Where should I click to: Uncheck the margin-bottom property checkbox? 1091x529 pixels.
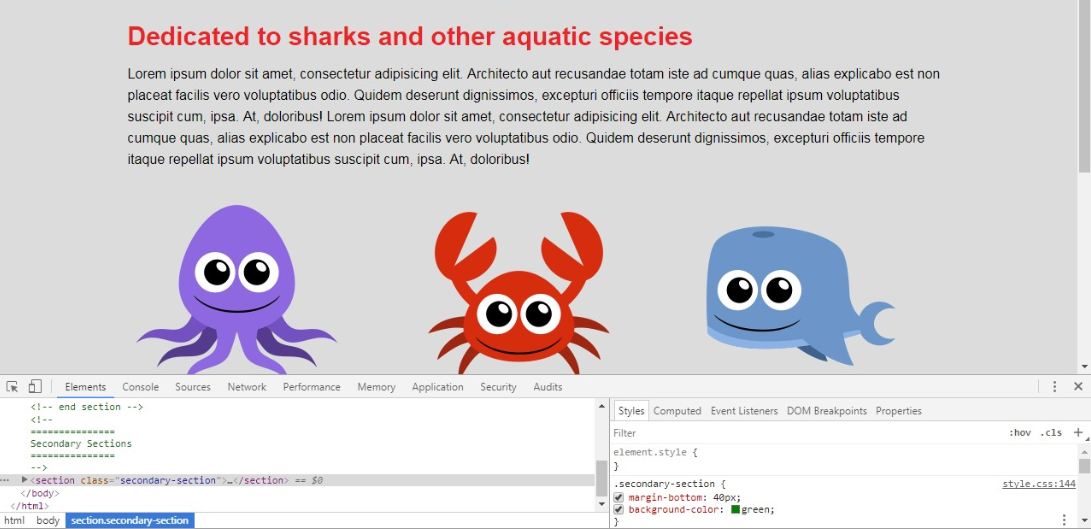(619, 497)
